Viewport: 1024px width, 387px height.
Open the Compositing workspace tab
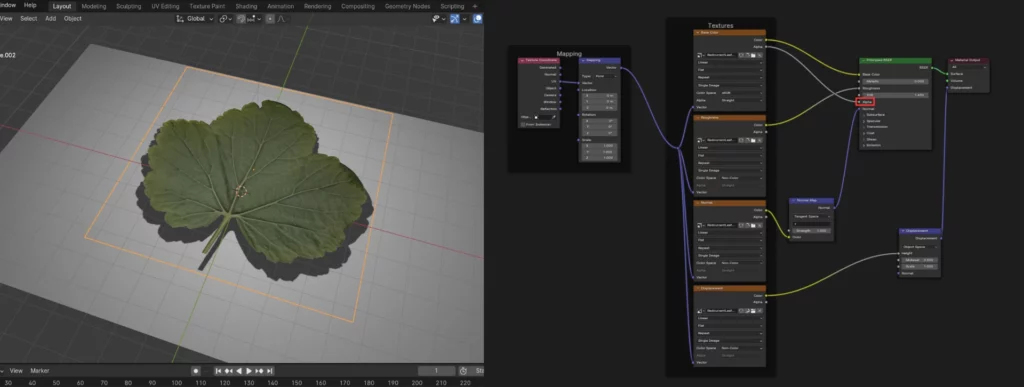pos(358,6)
